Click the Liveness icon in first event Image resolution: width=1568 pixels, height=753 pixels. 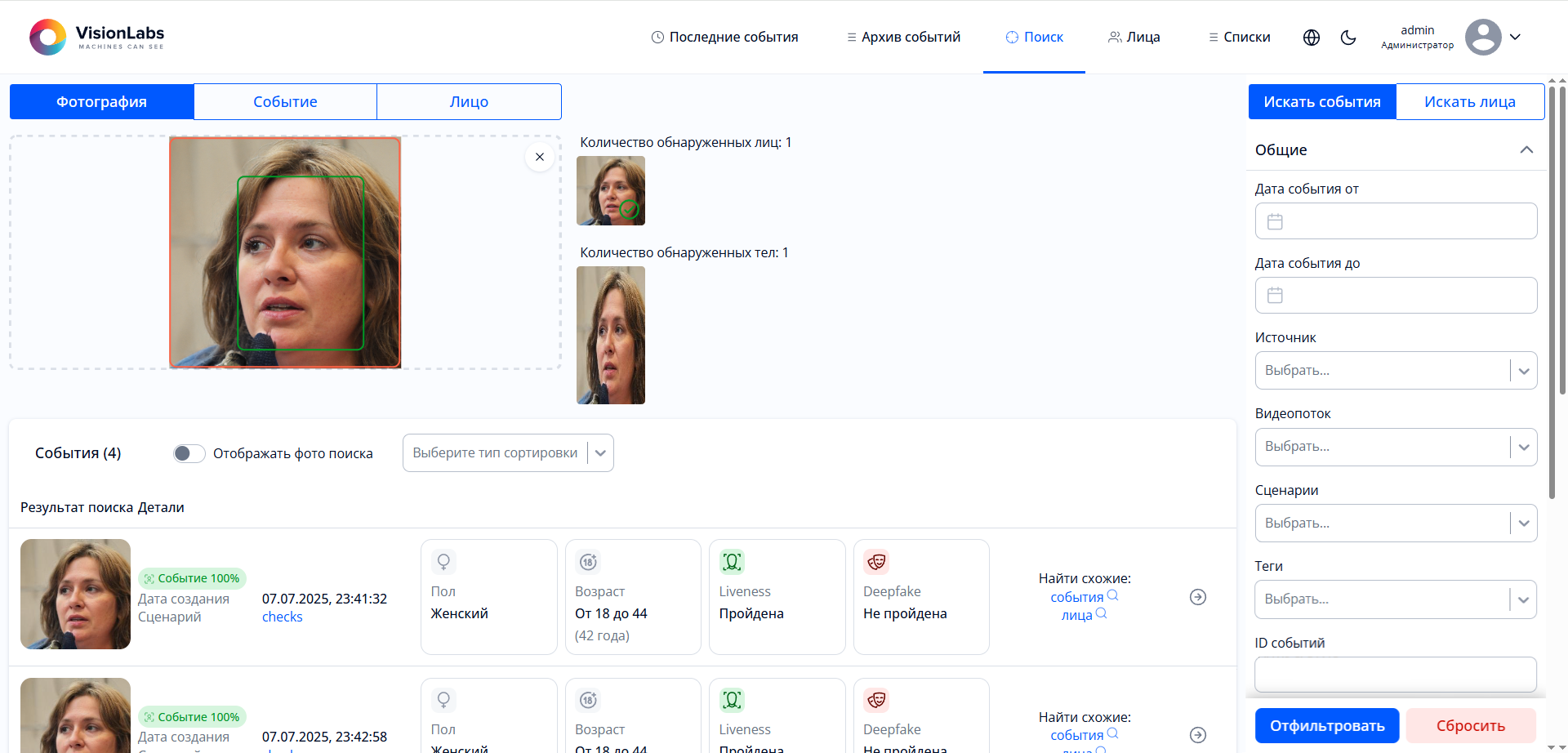tap(732, 562)
